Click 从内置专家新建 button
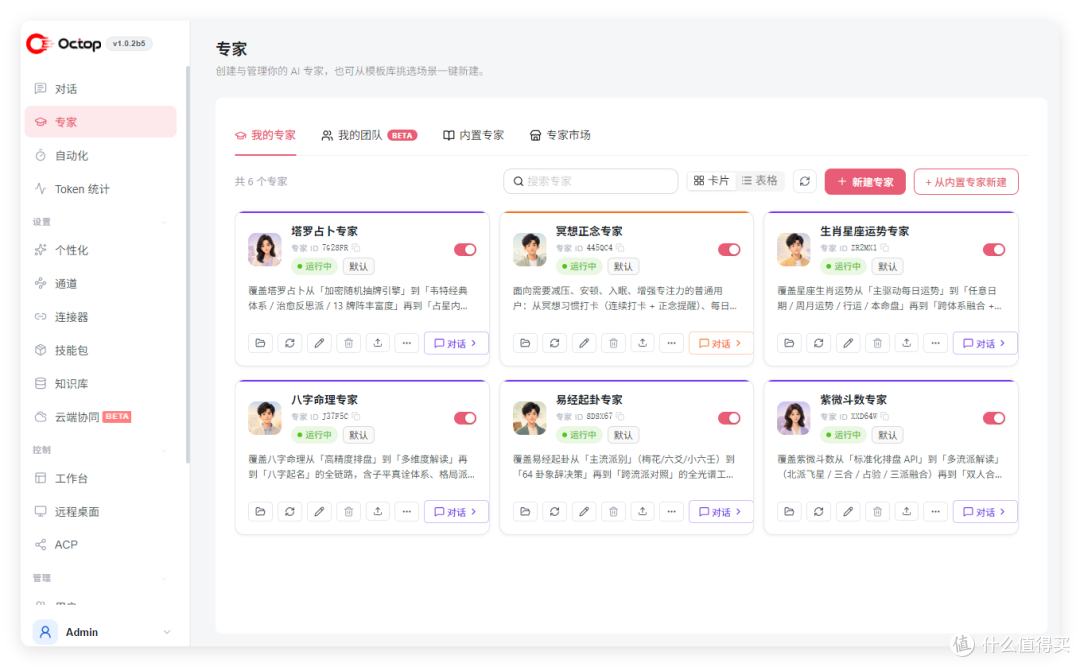The height and width of the screenshot is (667, 1080). click(x=966, y=182)
